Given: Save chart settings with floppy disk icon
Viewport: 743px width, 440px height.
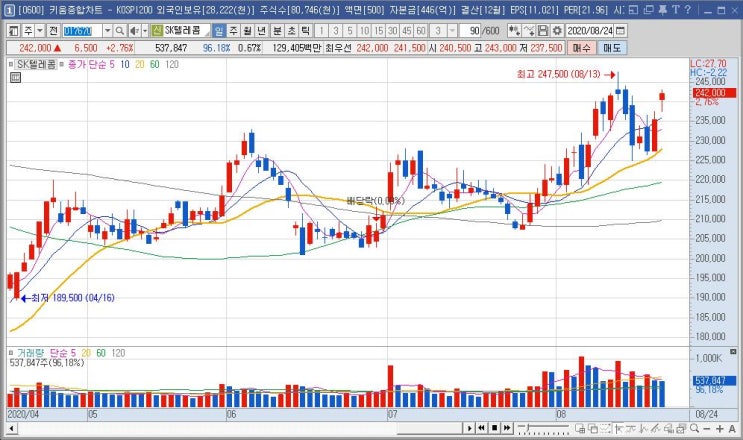Looking at the screenshot, I should (x=543, y=31).
